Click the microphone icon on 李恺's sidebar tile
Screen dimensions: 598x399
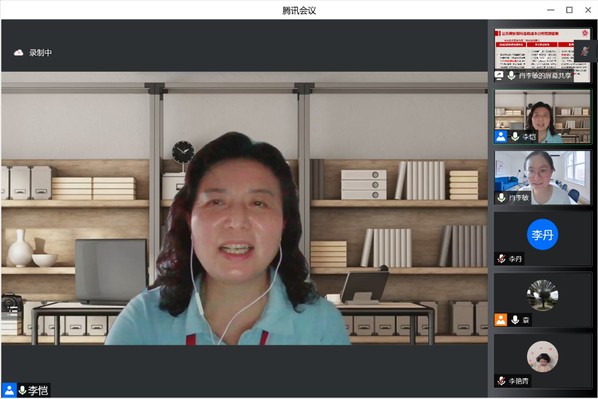pyautogui.click(x=515, y=136)
